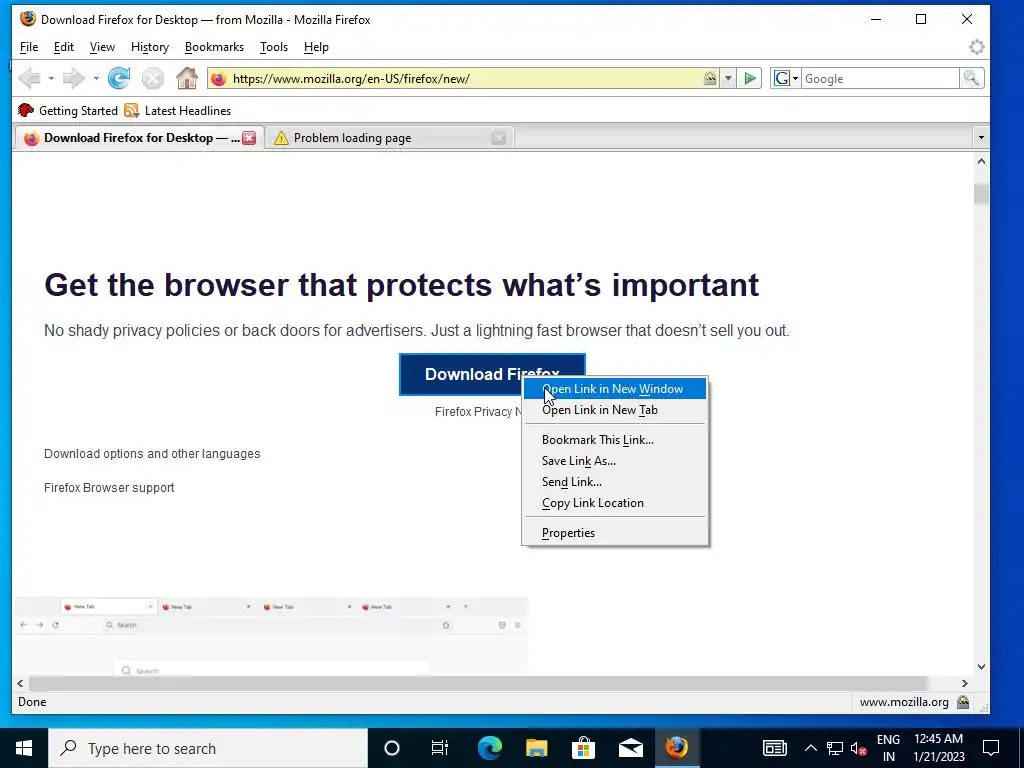Choose Copy Link Location
The height and width of the screenshot is (768, 1024).
coord(615,503)
